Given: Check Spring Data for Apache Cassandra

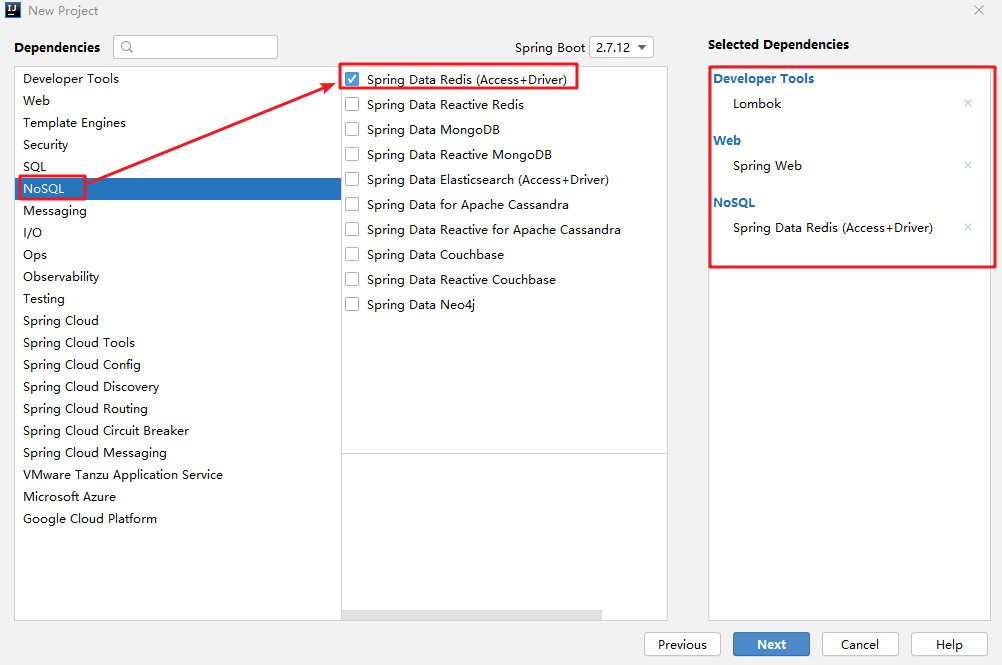Looking at the screenshot, I should tap(352, 204).
